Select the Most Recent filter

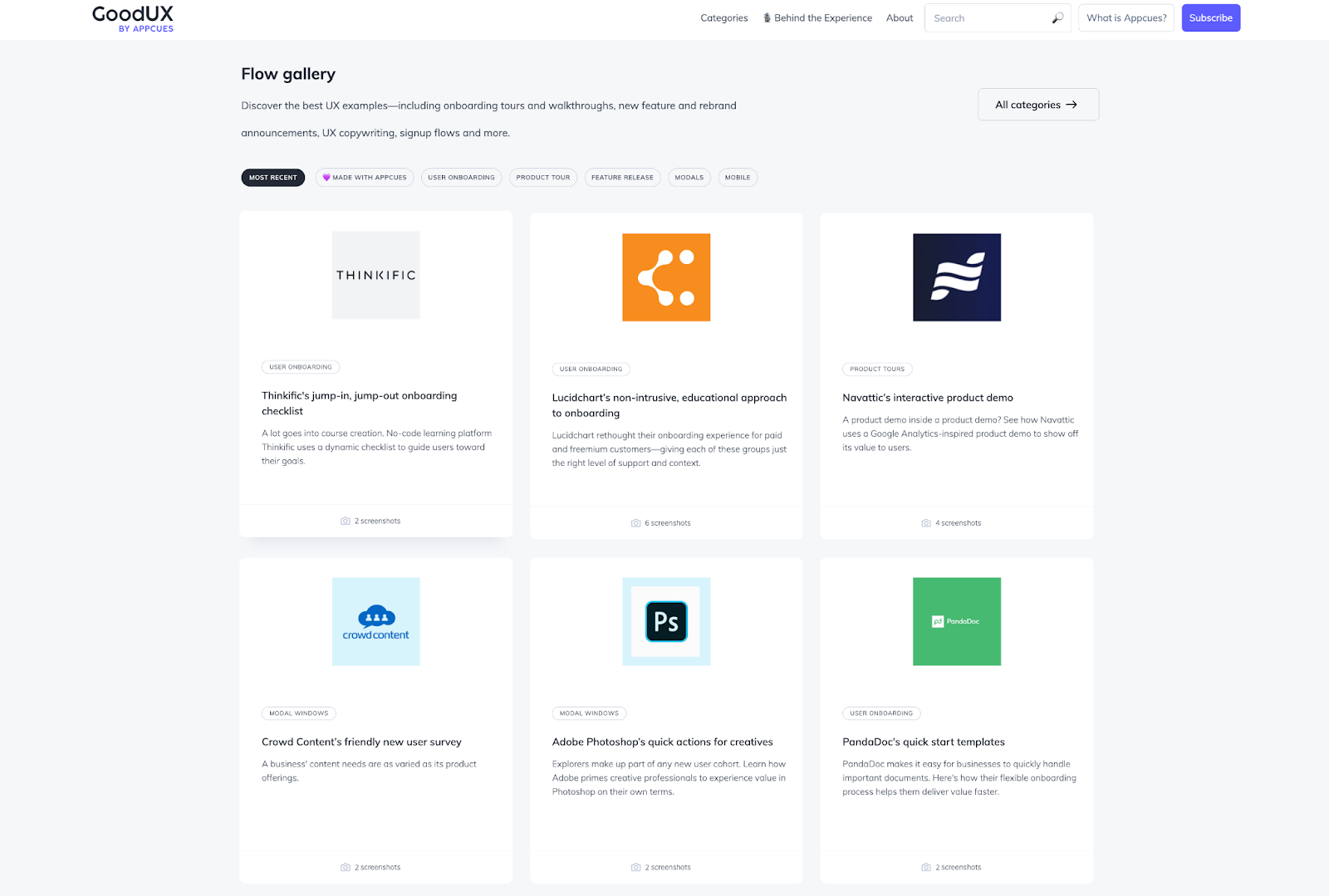click(273, 178)
